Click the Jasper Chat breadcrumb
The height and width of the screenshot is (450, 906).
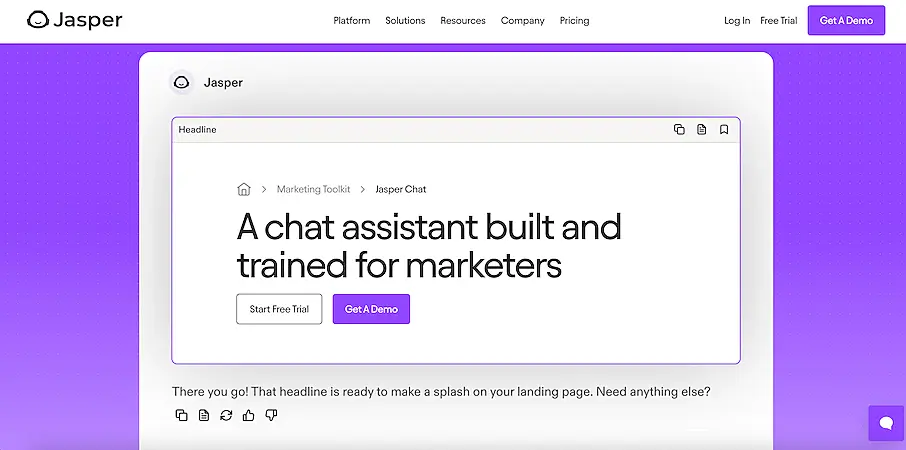click(400, 189)
